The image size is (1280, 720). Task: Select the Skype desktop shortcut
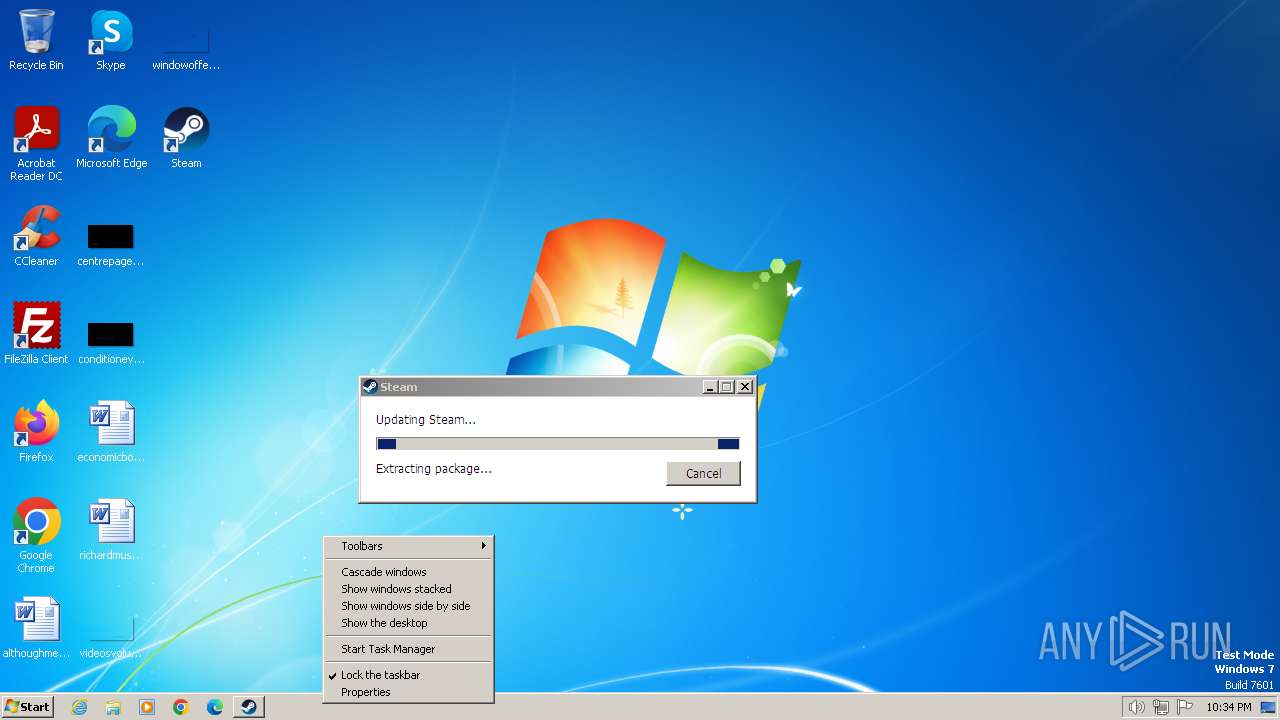(x=111, y=40)
